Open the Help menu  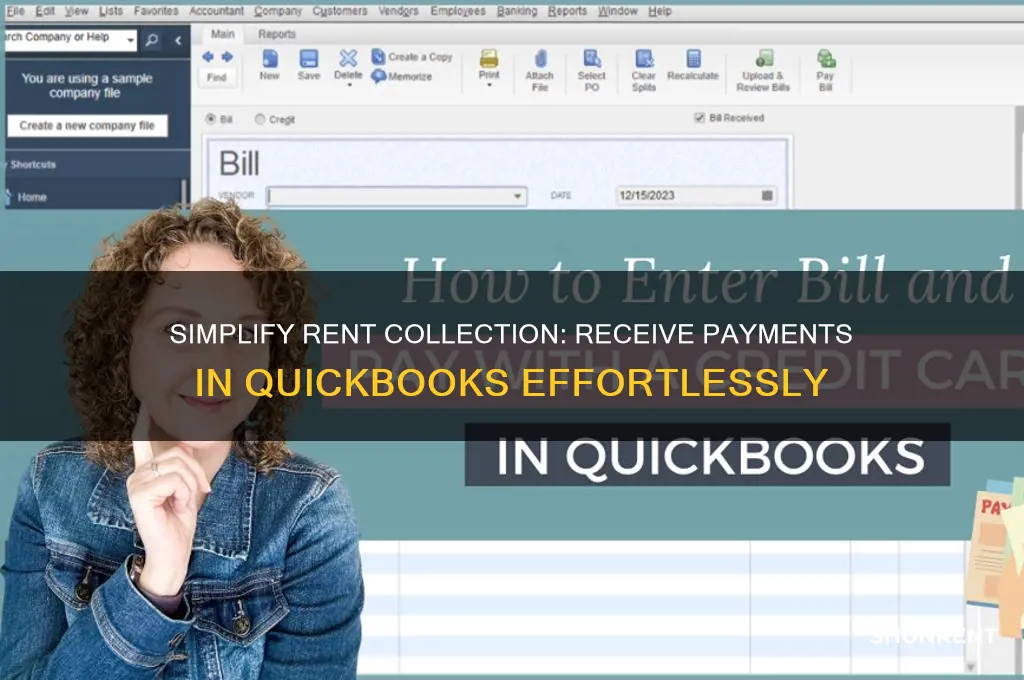pyautogui.click(x=660, y=11)
